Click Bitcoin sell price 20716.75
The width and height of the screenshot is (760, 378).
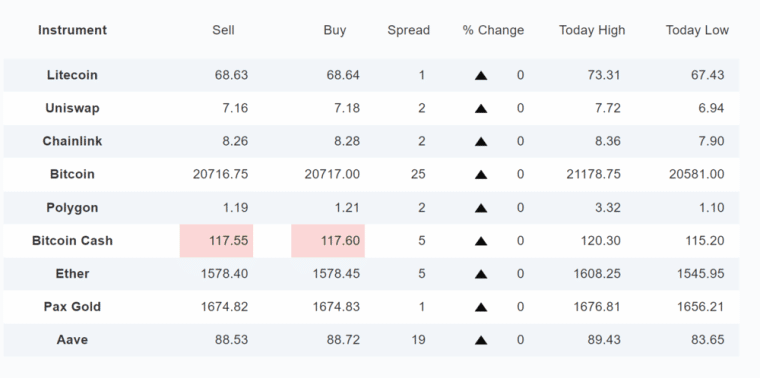click(221, 174)
